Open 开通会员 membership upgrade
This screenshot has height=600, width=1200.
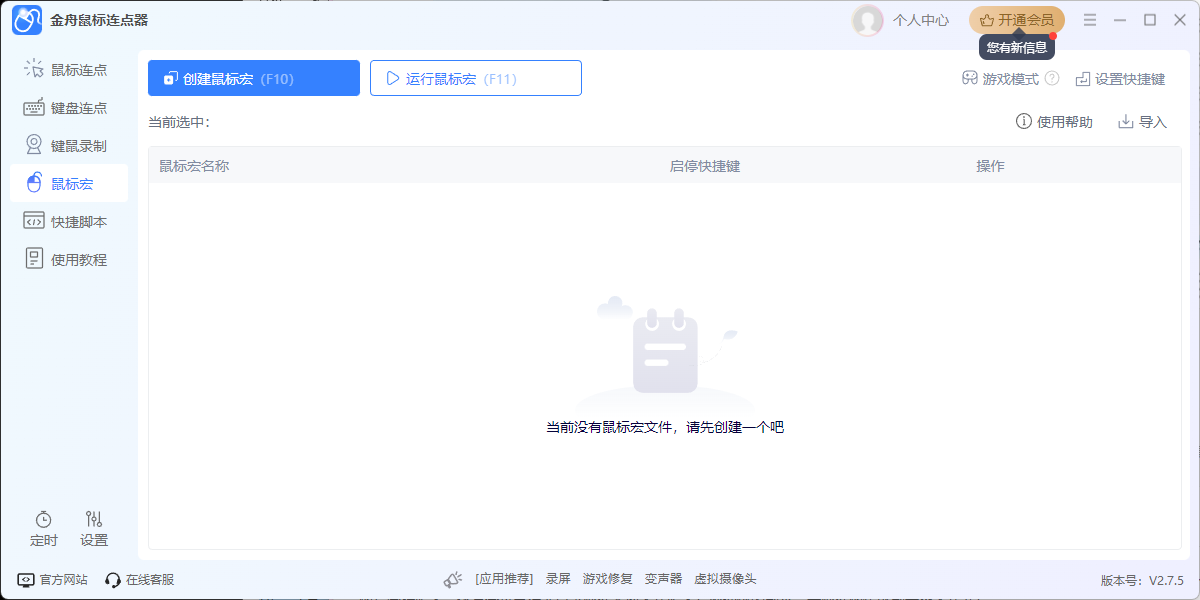point(1016,19)
